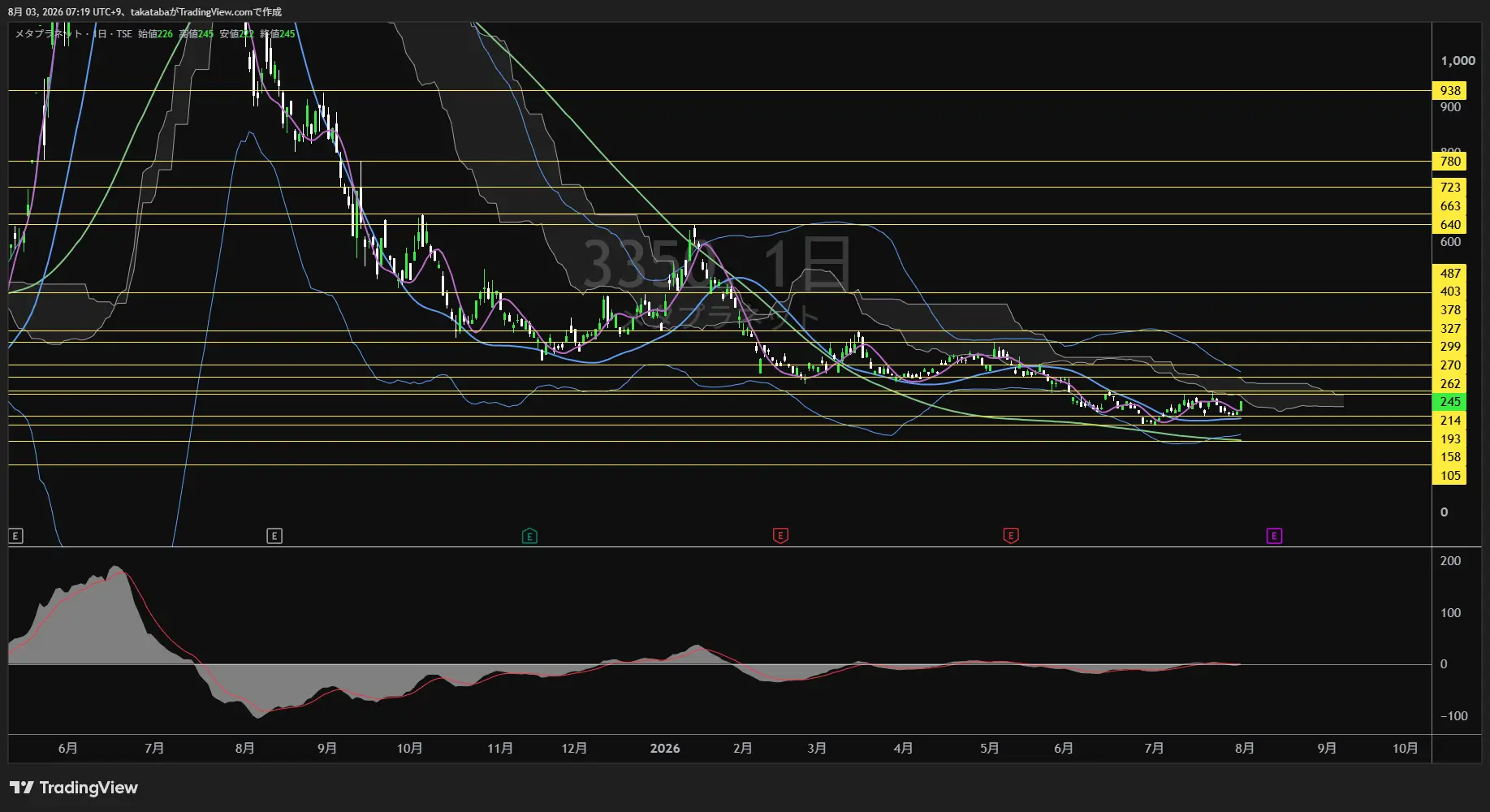The width and height of the screenshot is (1490, 812).
Task: Click the yellow 105 price level label
Action: pos(1449,476)
